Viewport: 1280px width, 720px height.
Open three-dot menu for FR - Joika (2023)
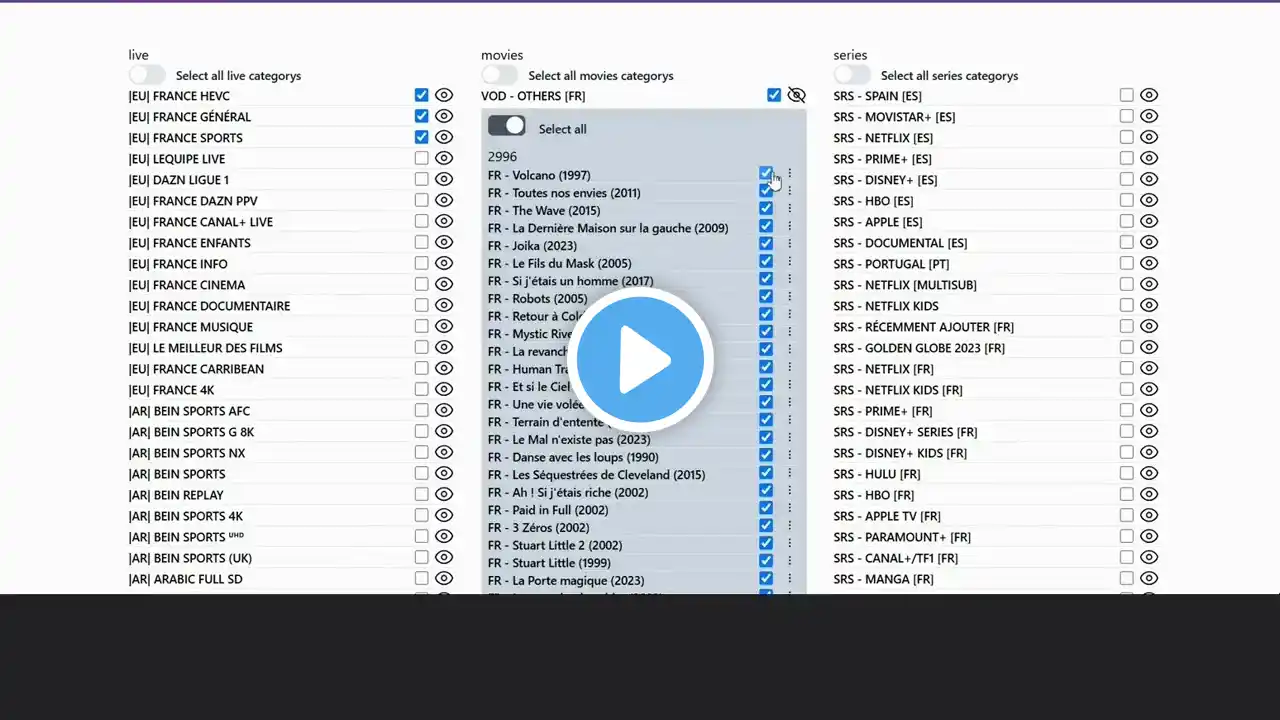point(789,244)
